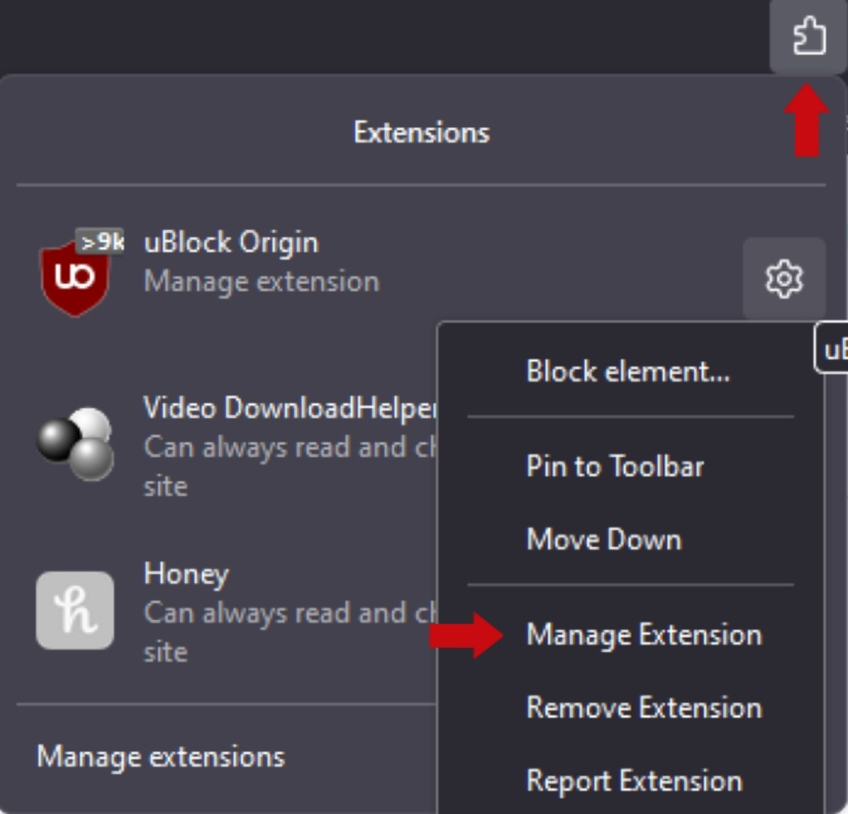Click the Video DownloadHelper extension name
Viewport: 848px width, 814px height.
pyautogui.click(x=290, y=408)
